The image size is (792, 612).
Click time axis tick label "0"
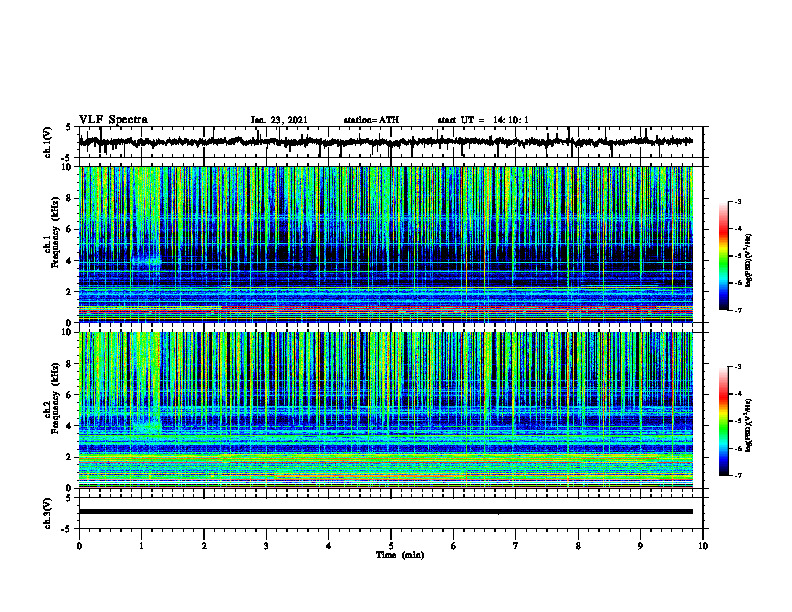[79, 546]
